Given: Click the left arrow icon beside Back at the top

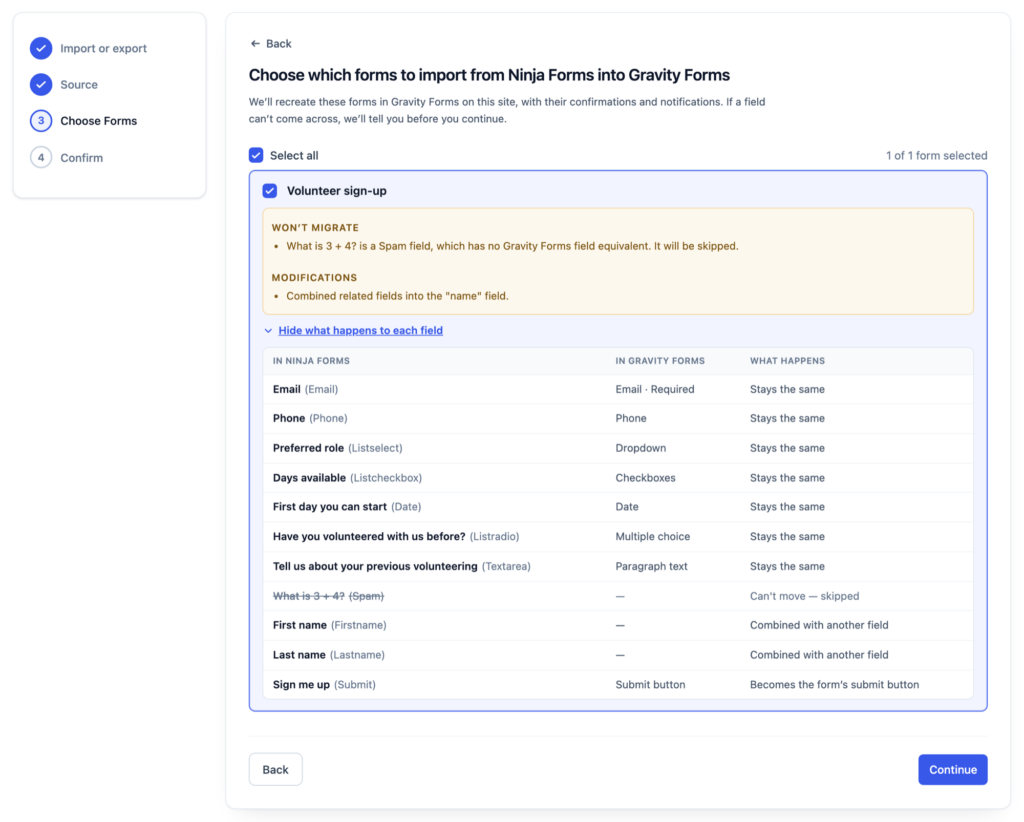Looking at the screenshot, I should coord(255,44).
